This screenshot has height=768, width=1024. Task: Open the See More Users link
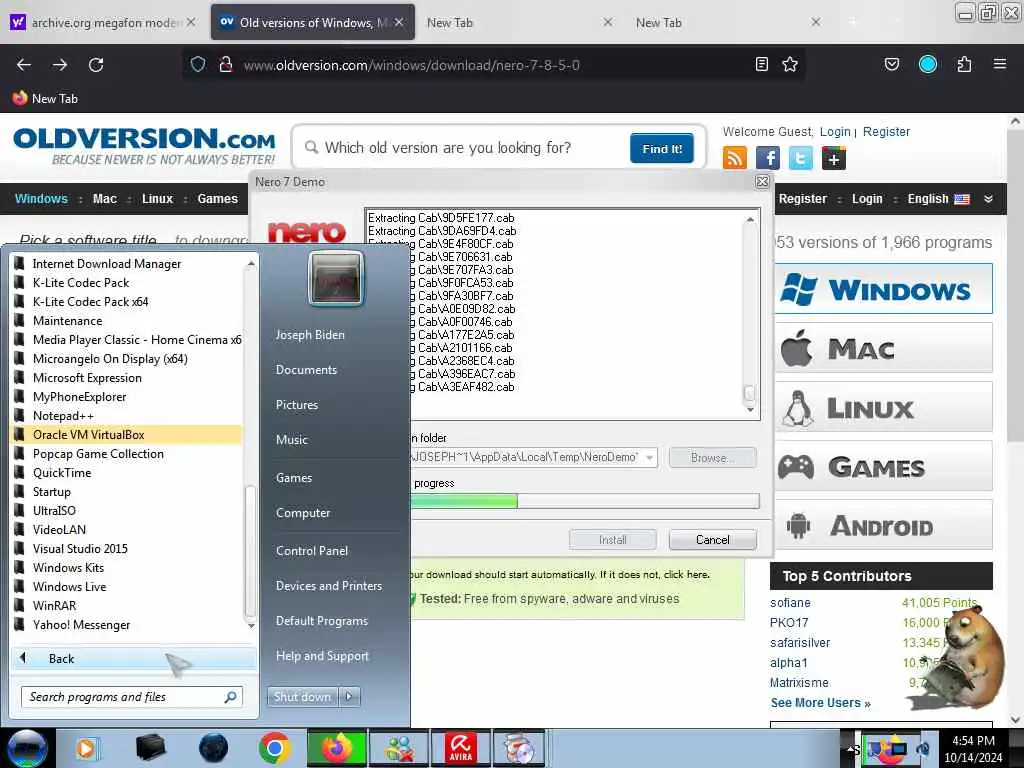tap(820, 703)
